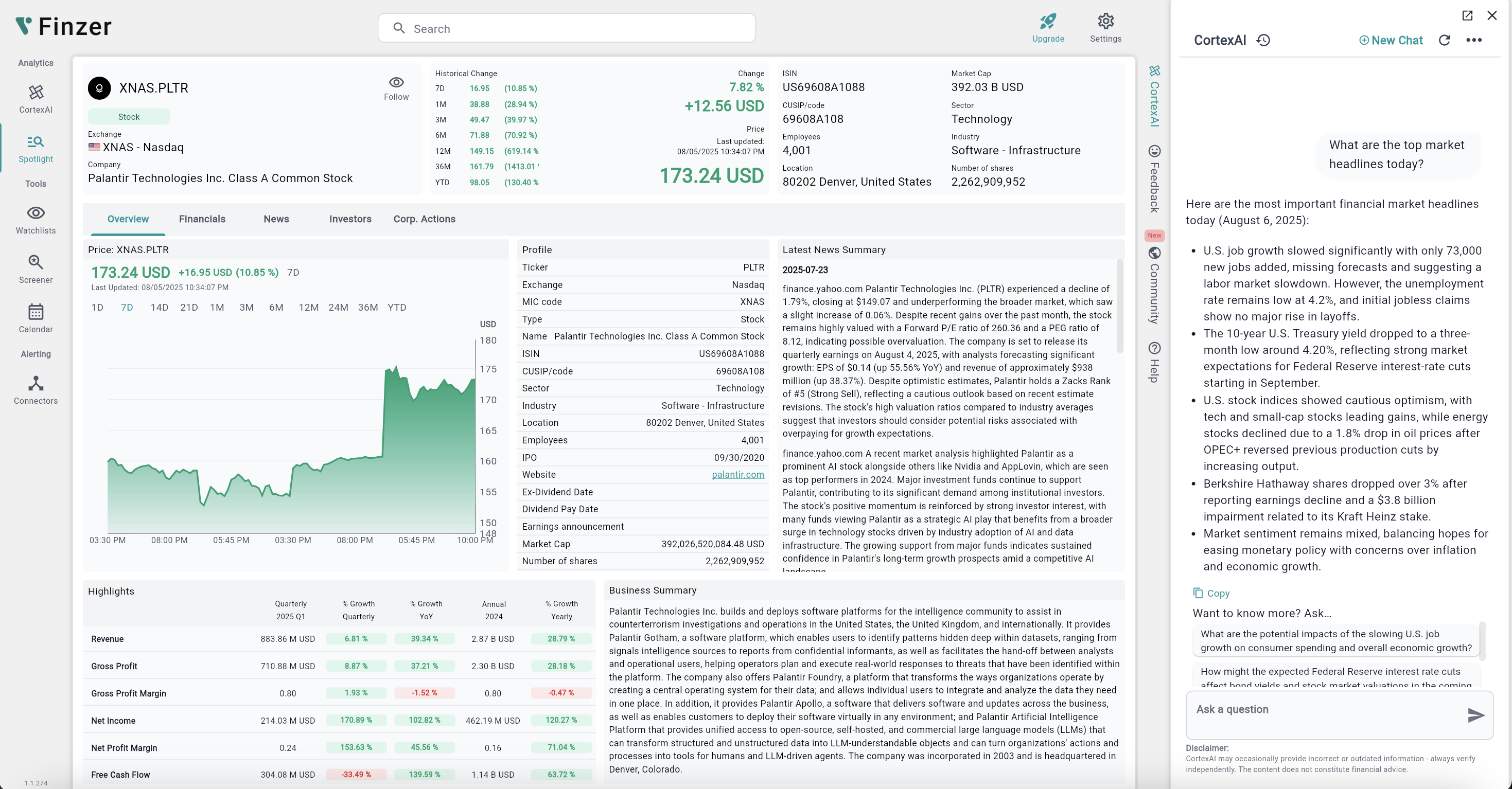
Task: Open the Screener tool
Action: [36, 270]
